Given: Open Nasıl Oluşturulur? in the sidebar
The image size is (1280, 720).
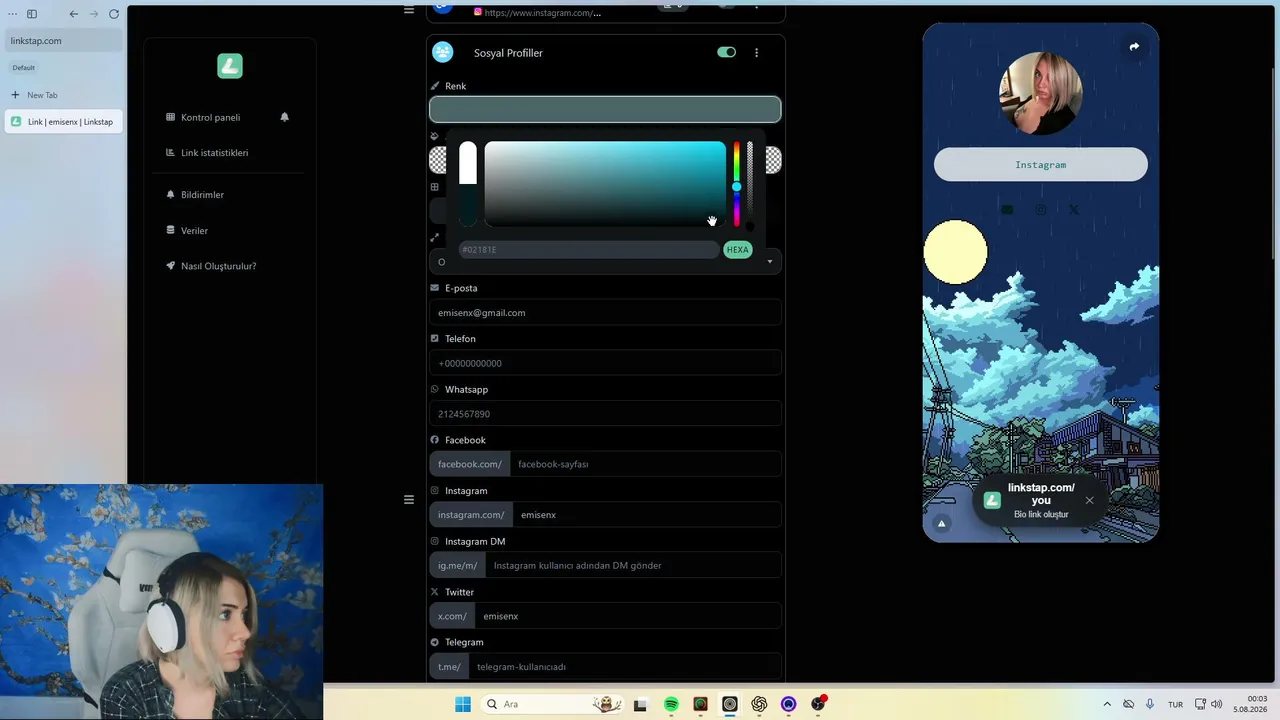Looking at the screenshot, I should [219, 266].
